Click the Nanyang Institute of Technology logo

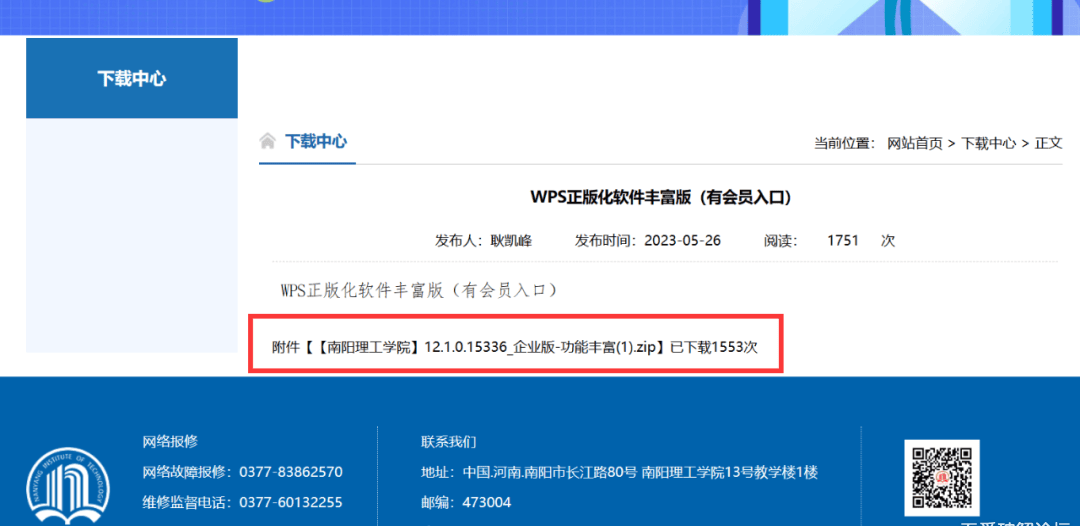pos(68,487)
